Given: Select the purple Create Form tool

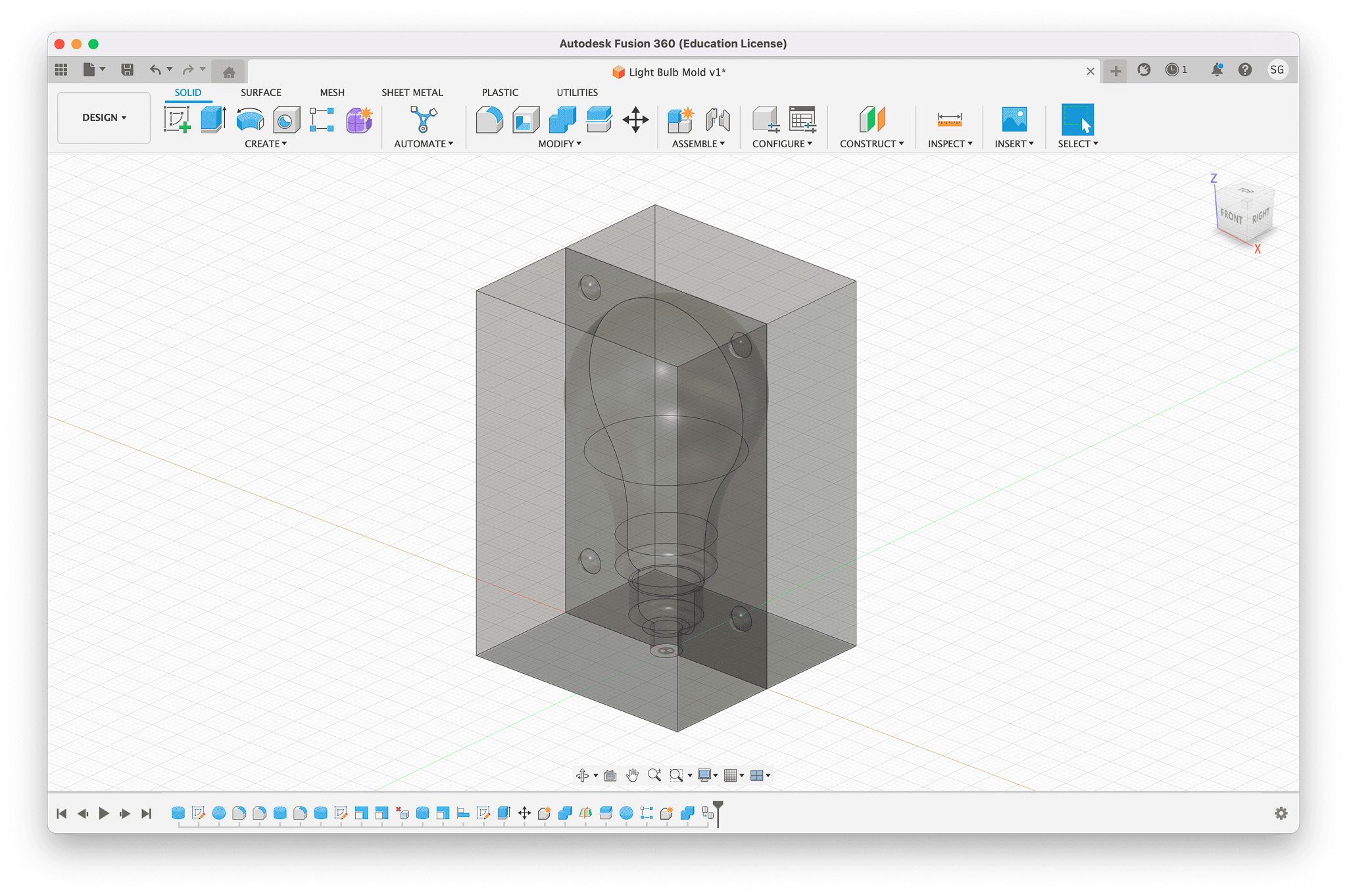Looking at the screenshot, I should [x=359, y=120].
